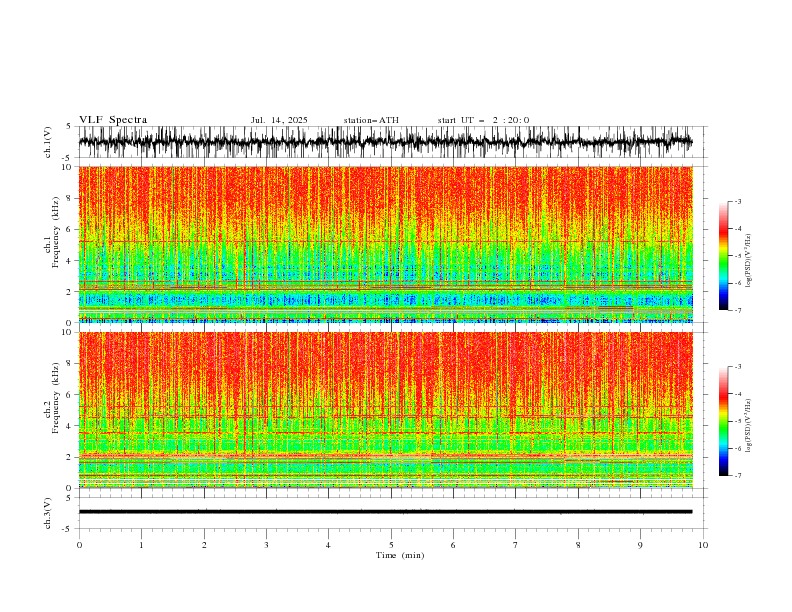This screenshot has width=792, height=612.
Task: Click the 2 kHz tick on ch.2 frequency axis
Action: pos(68,457)
